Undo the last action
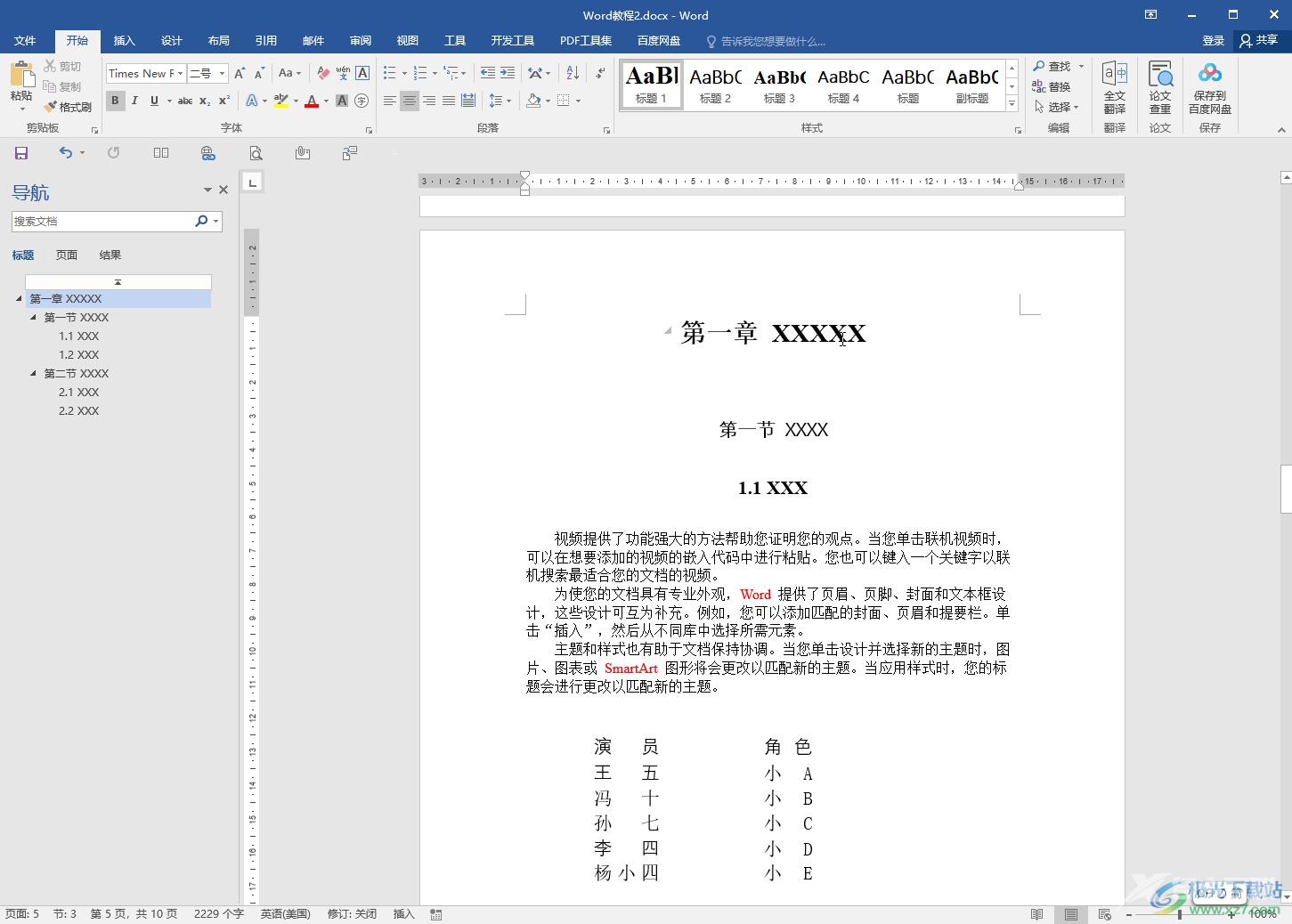This screenshot has height=924, width=1292. (66, 153)
